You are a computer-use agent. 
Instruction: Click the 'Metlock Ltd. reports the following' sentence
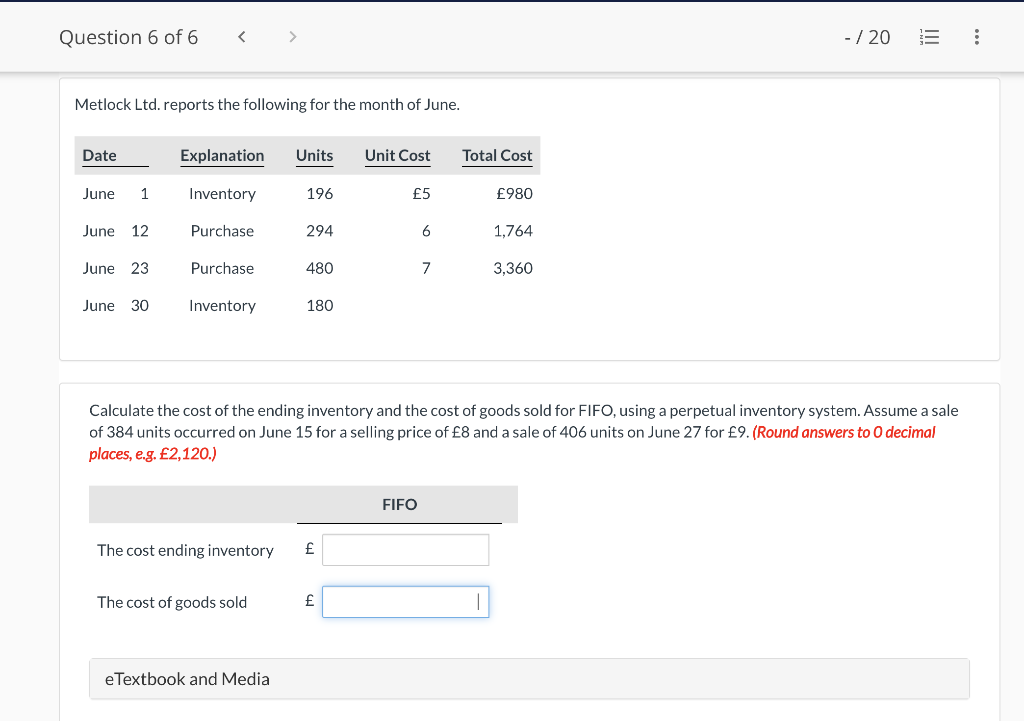[x=267, y=104]
